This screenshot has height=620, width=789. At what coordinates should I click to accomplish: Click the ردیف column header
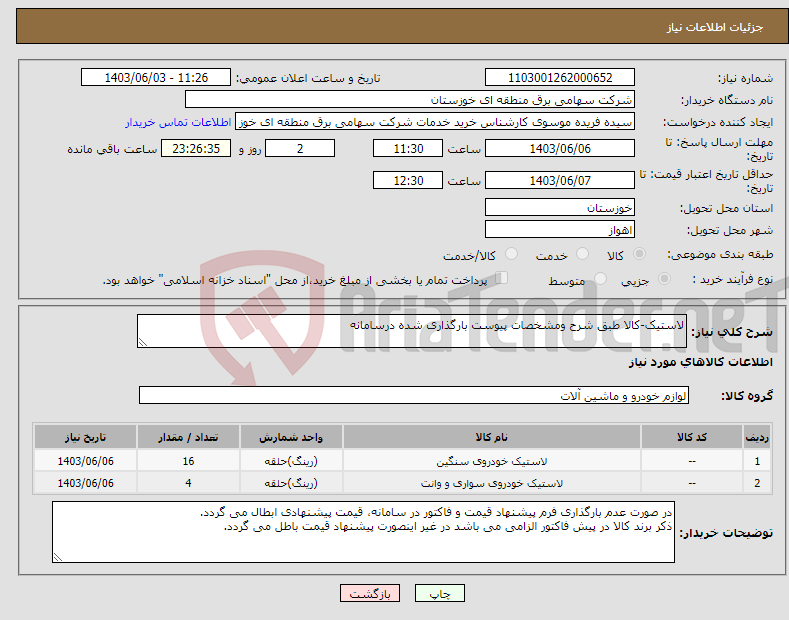point(757,437)
